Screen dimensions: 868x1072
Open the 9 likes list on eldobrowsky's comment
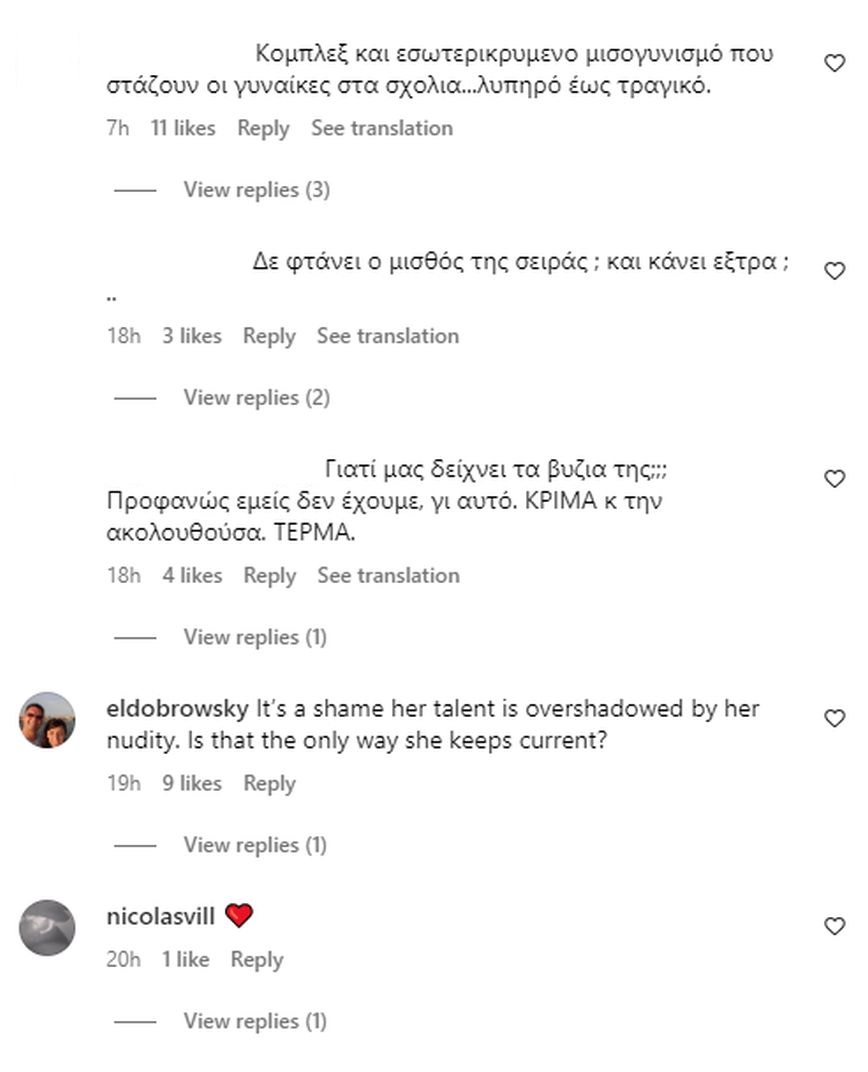click(192, 783)
